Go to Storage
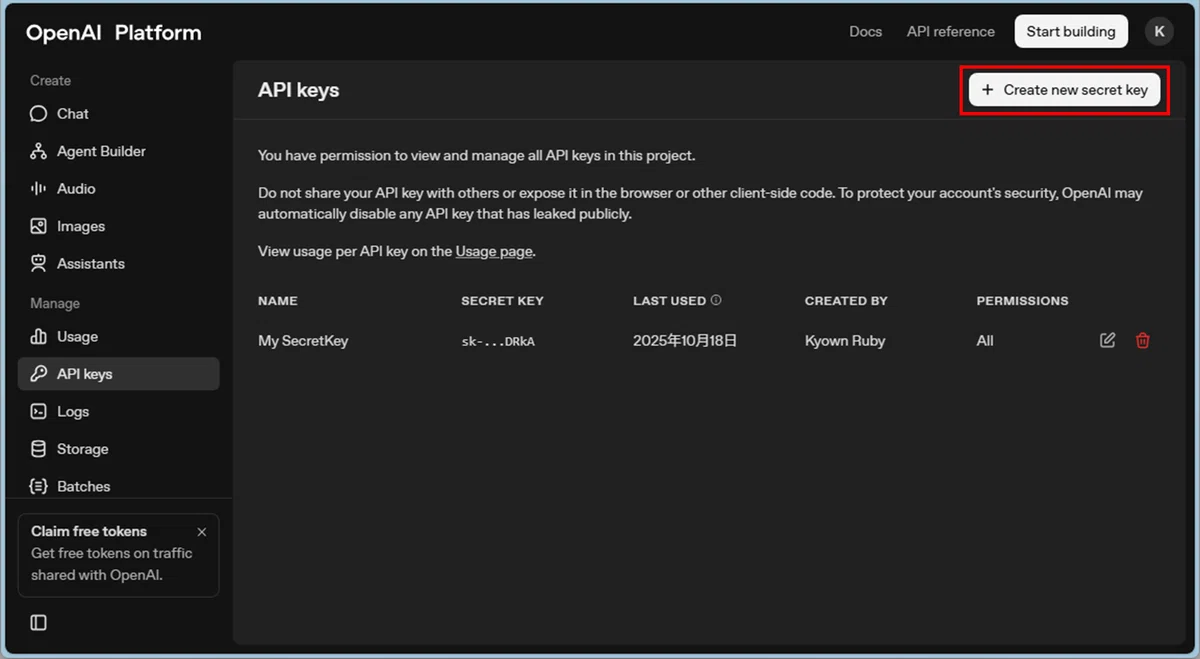The height and width of the screenshot is (659, 1200). coord(118,449)
